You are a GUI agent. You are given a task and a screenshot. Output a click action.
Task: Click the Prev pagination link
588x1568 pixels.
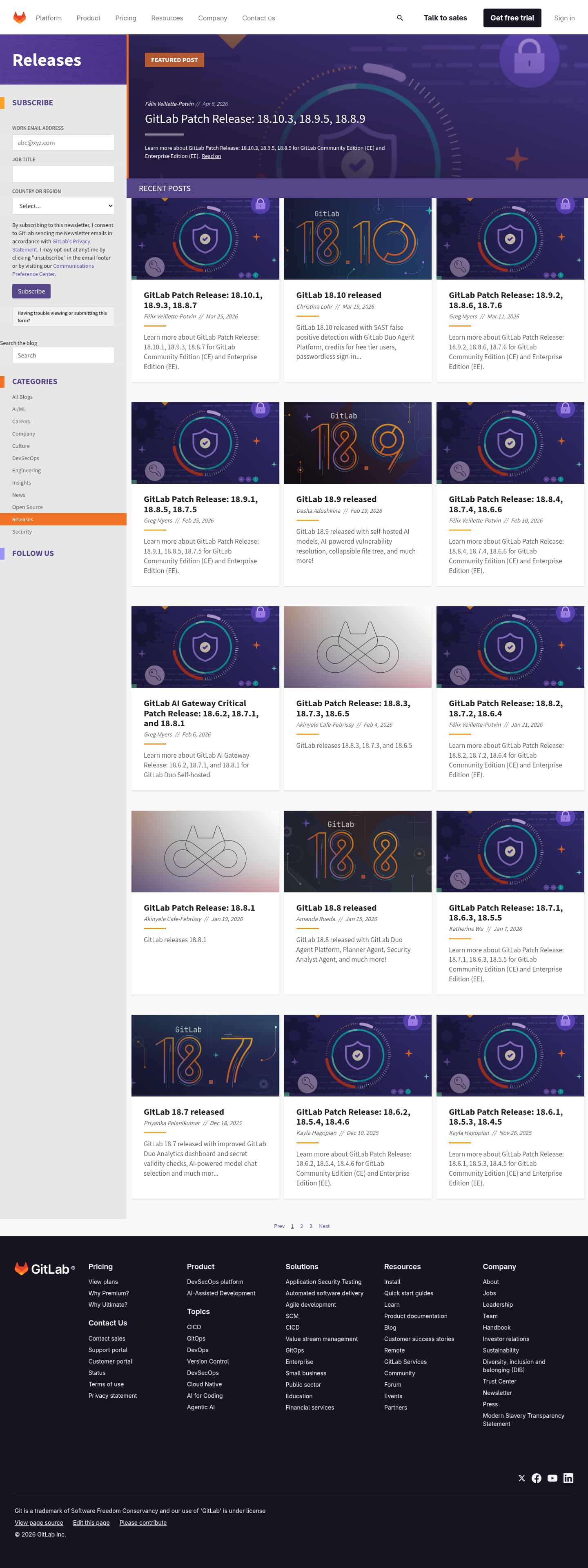[279, 1226]
